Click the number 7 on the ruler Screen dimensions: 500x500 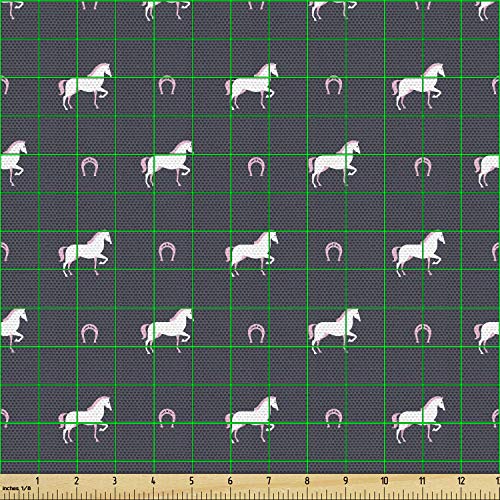269,481
